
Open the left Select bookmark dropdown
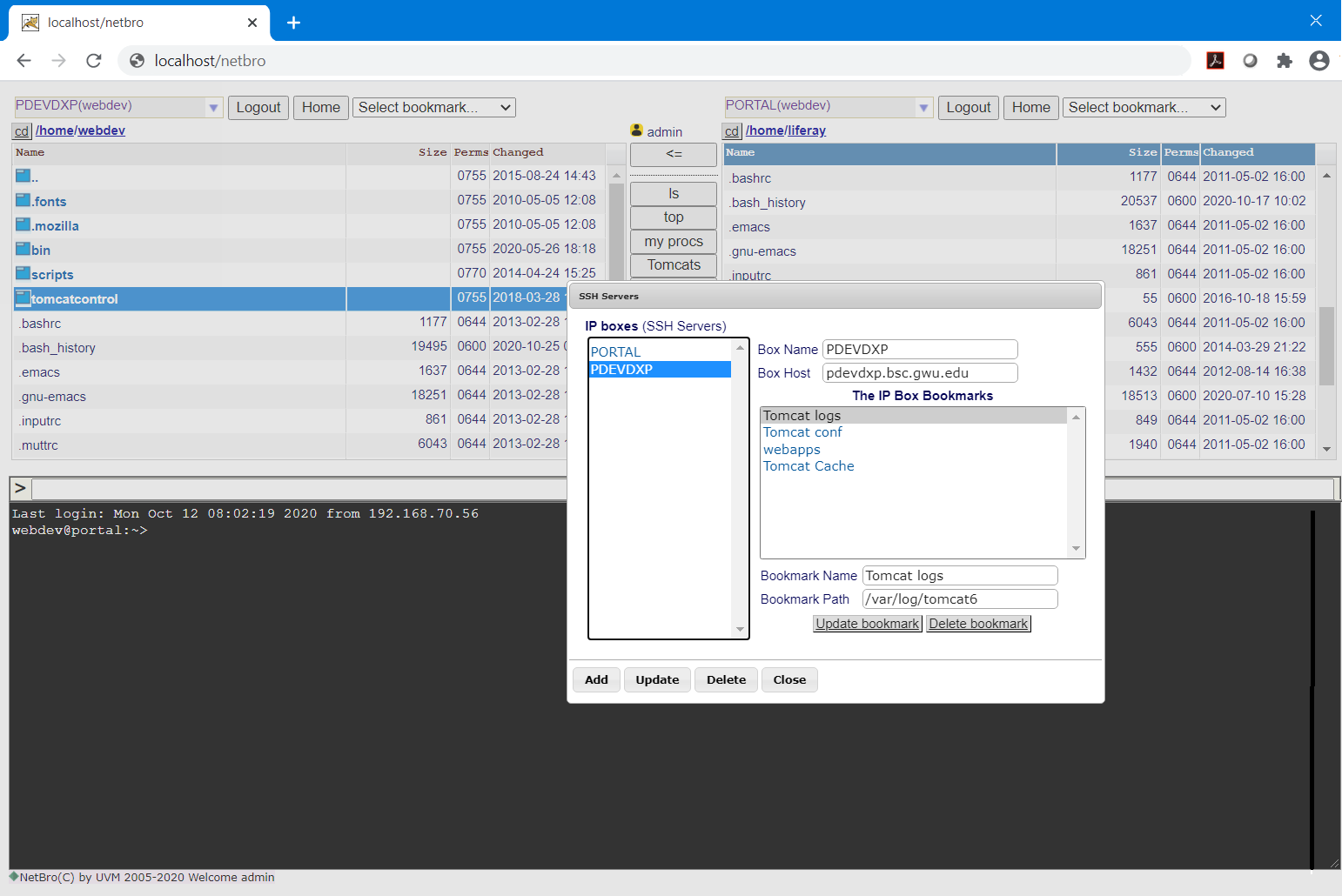433,107
